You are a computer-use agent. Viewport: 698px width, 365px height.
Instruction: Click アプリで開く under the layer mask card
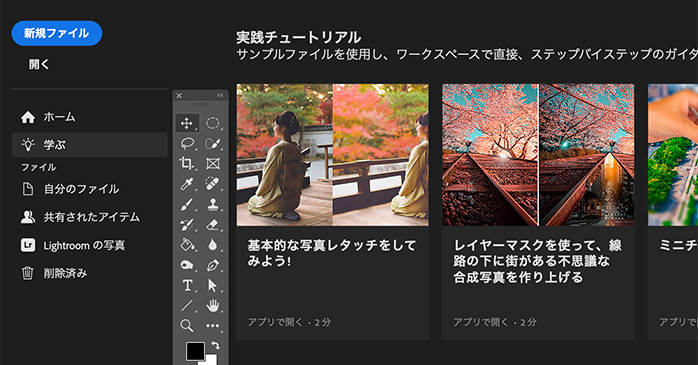click(x=481, y=322)
